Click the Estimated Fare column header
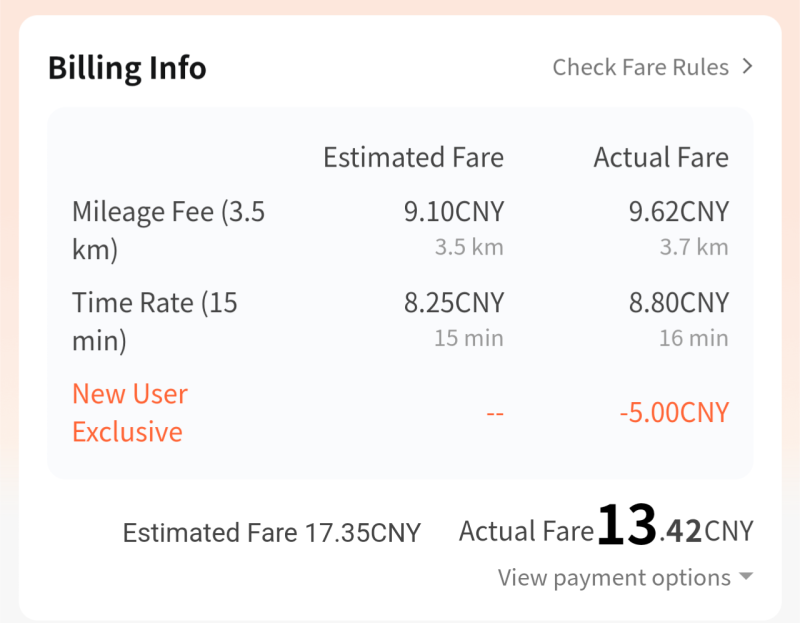Viewport: 800px width, 623px height. pyautogui.click(x=413, y=158)
